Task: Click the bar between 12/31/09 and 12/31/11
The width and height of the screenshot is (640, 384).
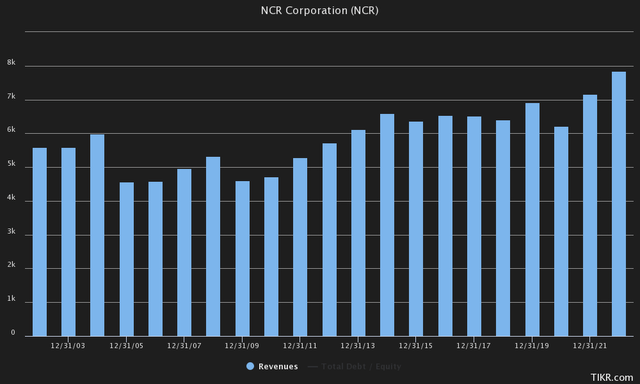Action: [271, 257]
